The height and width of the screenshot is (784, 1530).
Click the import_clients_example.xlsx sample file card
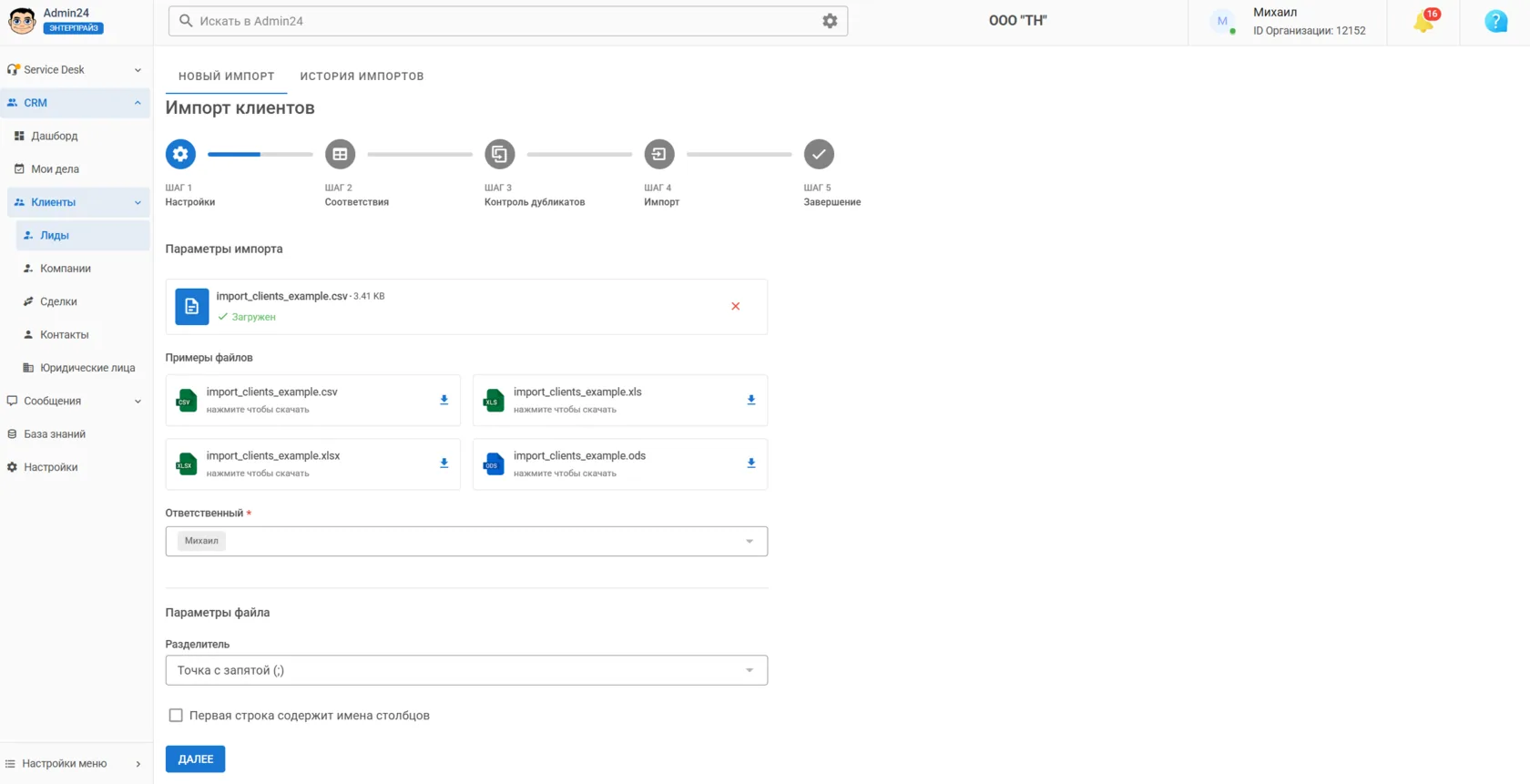tap(313, 464)
